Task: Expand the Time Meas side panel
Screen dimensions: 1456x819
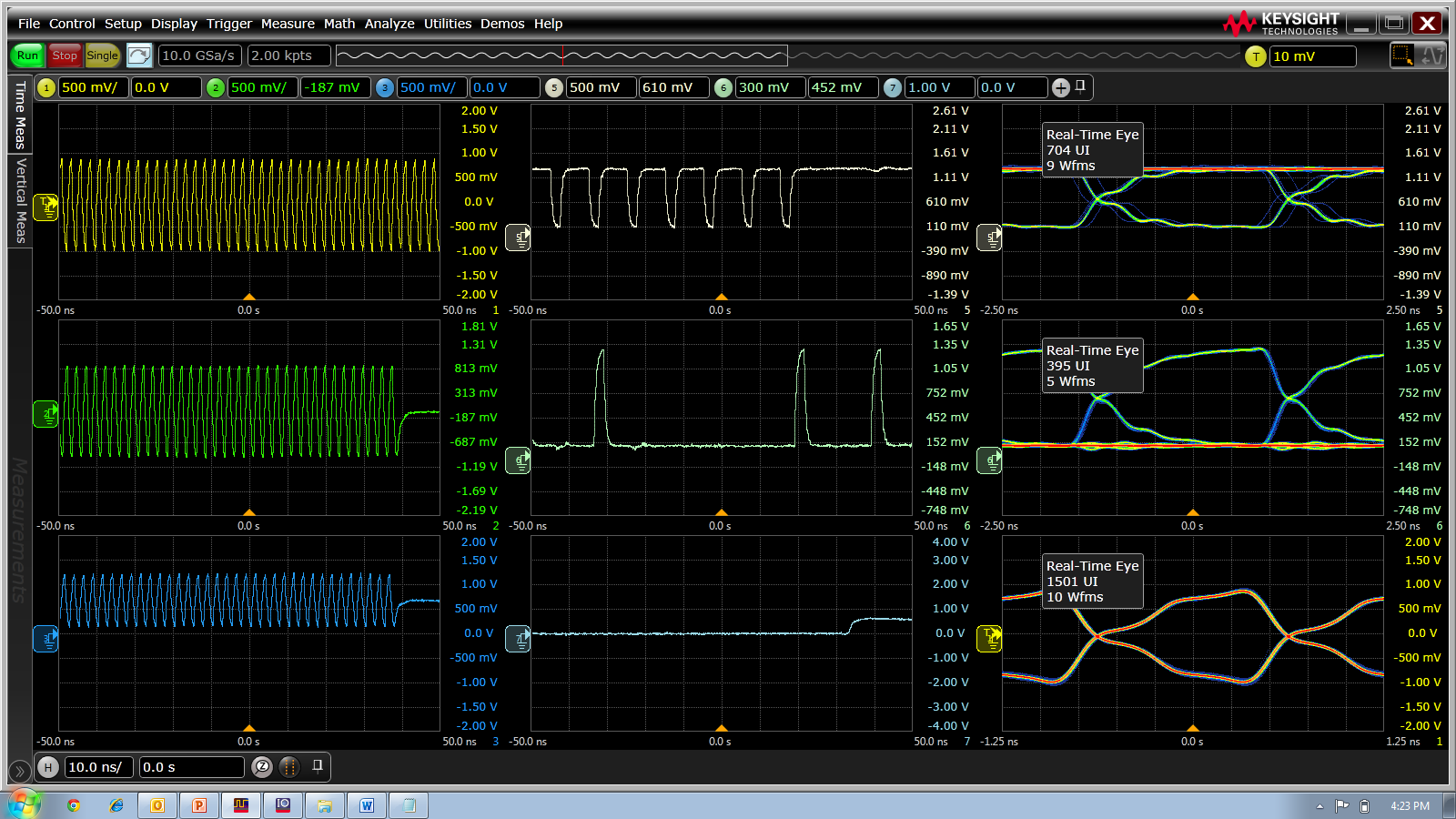Action: click(20, 115)
